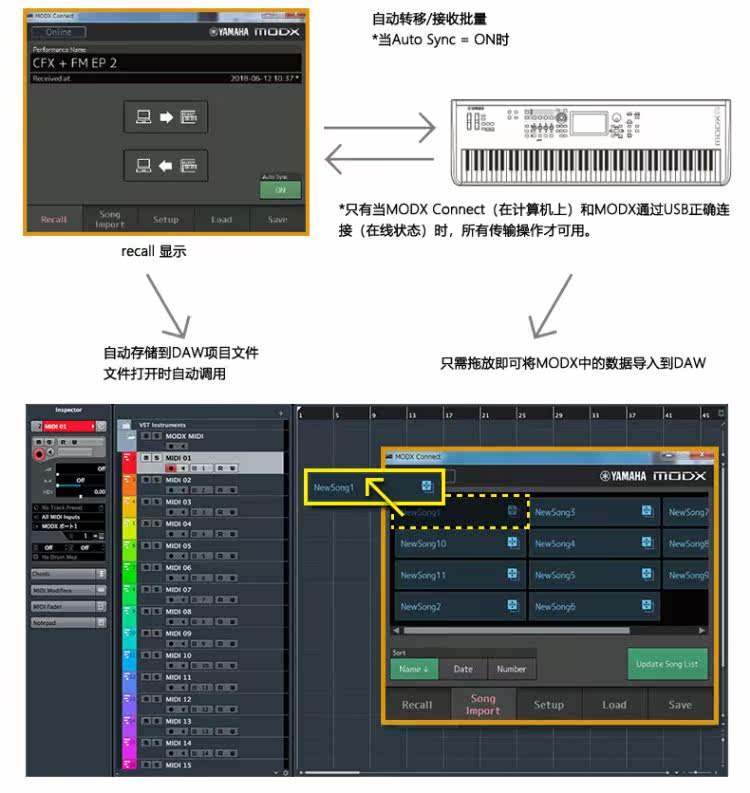Toggle Inspector mute button
Viewport: 750px width, 793px height.
point(38,442)
